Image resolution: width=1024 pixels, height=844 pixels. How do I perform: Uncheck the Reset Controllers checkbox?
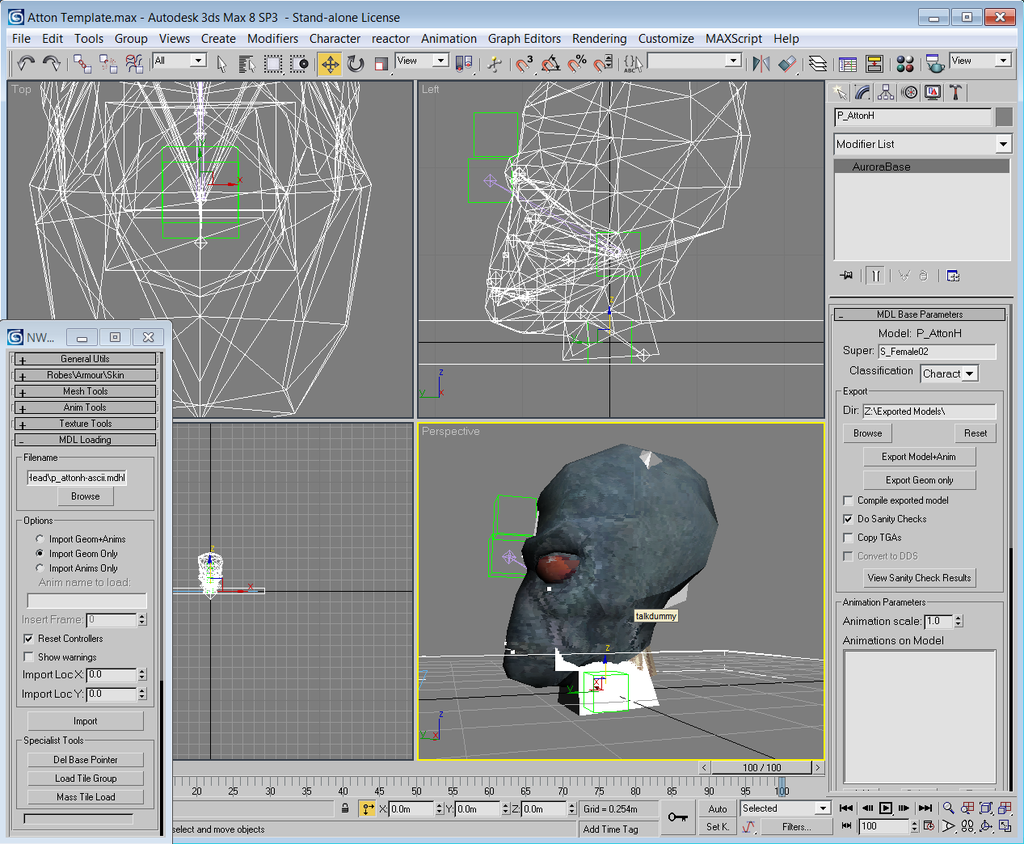(x=28, y=638)
